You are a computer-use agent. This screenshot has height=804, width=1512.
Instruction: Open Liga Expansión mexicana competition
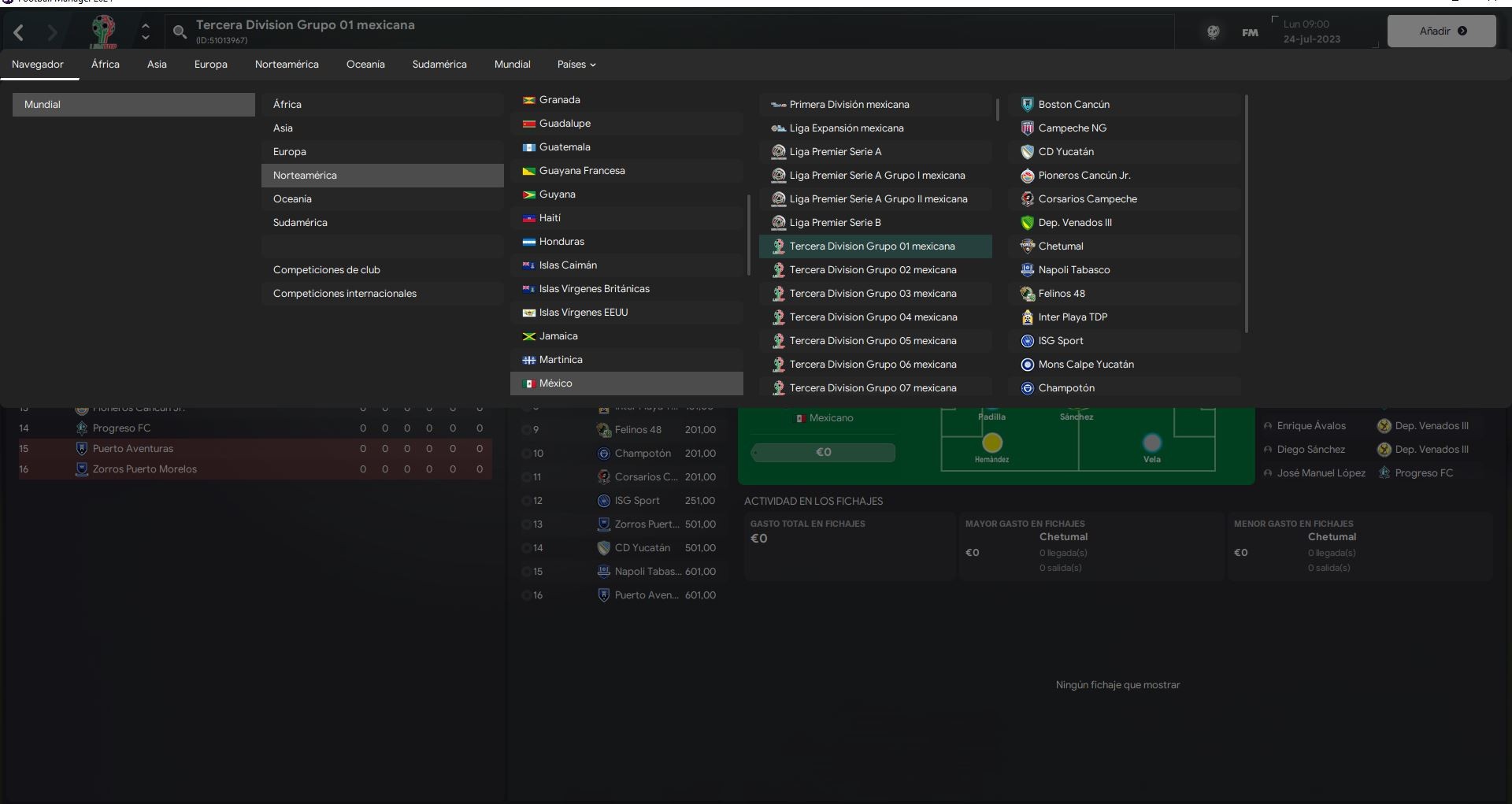point(847,128)
